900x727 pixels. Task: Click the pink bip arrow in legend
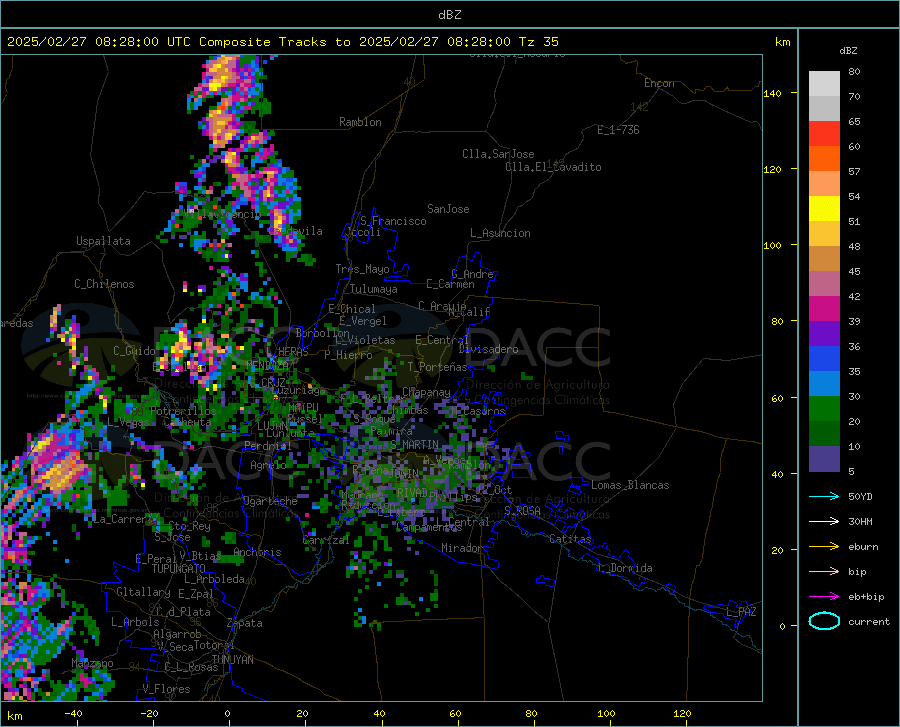(x=824, y=572)
